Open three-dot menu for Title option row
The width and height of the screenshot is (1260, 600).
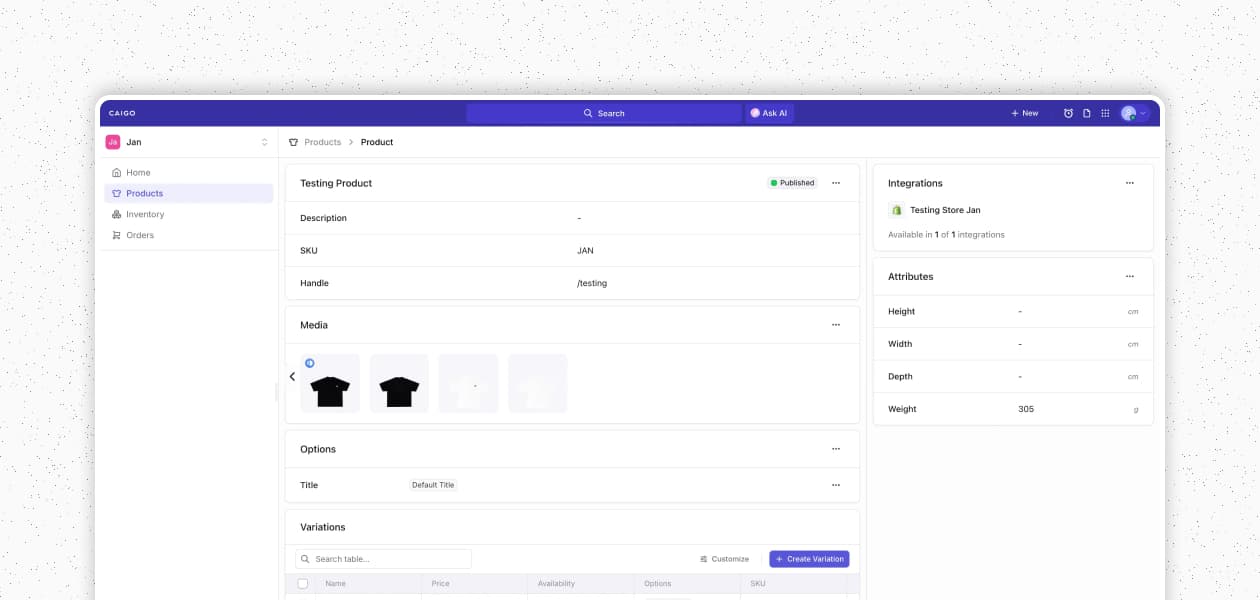[836, 485]
